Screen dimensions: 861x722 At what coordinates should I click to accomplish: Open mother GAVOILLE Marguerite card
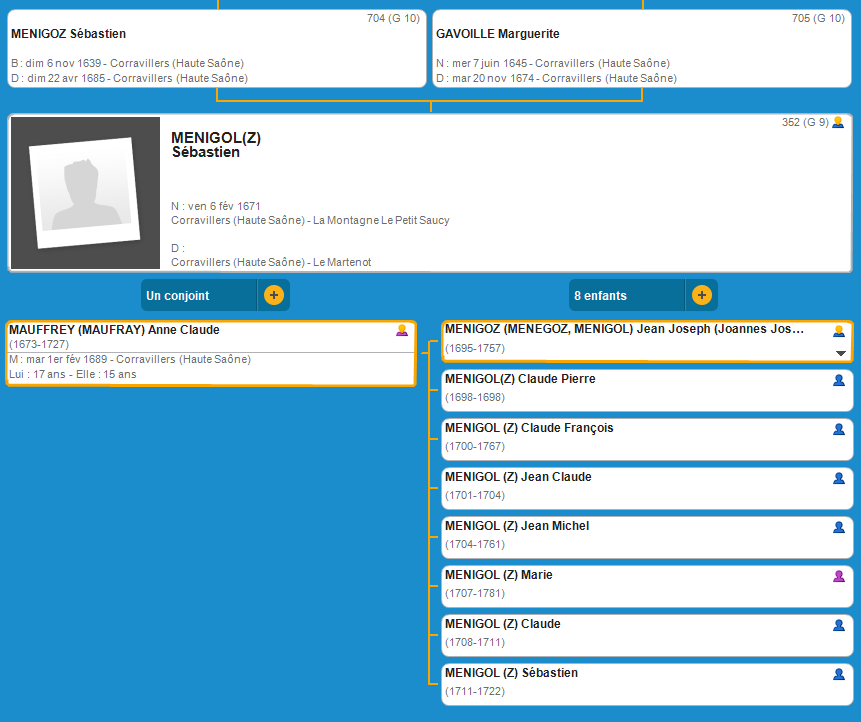pyautogui.click(x=640, y=49)
